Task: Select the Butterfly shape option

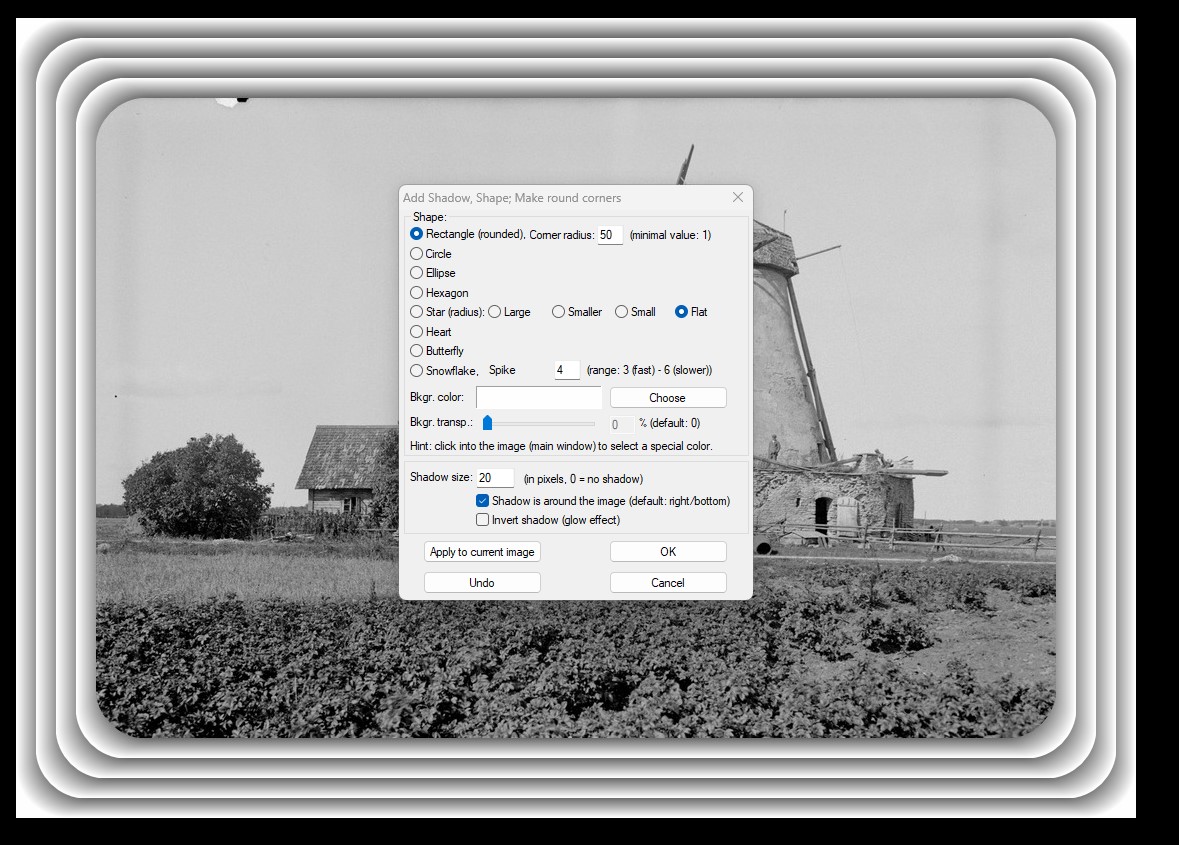Action: click(x=417, y=351)
